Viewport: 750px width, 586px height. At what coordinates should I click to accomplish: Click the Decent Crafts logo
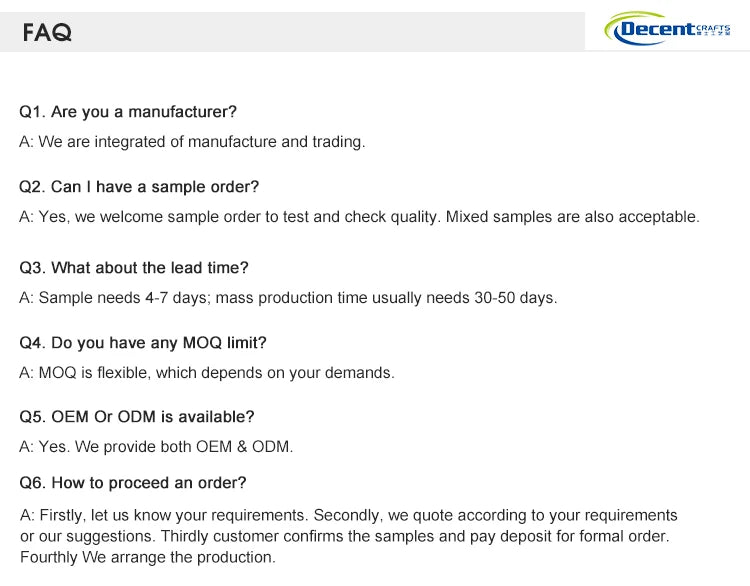coord(666,28)
